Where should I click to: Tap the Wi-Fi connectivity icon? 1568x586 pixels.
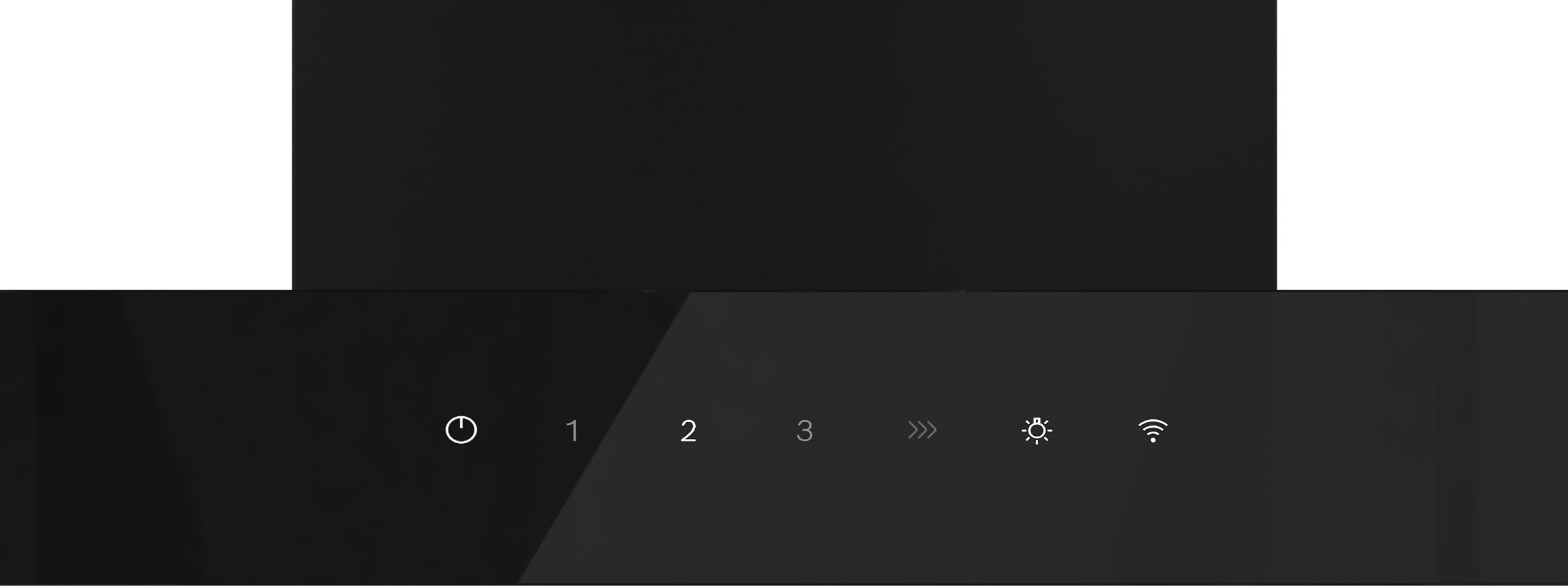tap(1153, 431)
